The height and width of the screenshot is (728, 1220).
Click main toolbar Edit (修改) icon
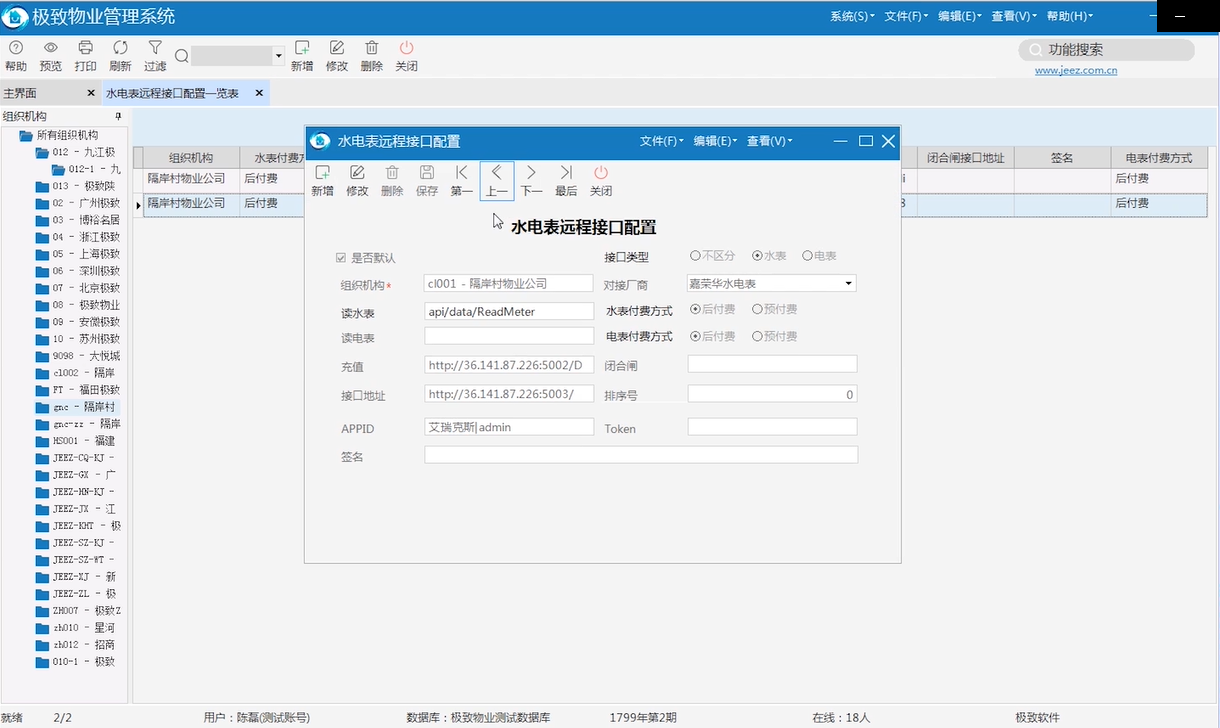[x=337, y=48]
